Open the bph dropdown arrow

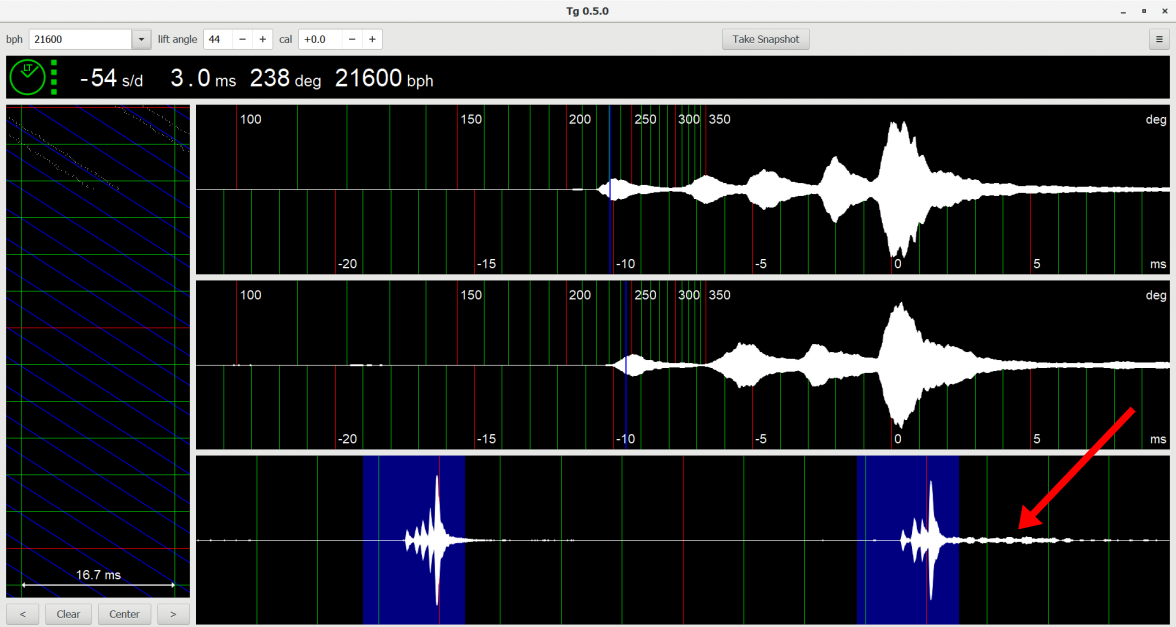(140, 39)
